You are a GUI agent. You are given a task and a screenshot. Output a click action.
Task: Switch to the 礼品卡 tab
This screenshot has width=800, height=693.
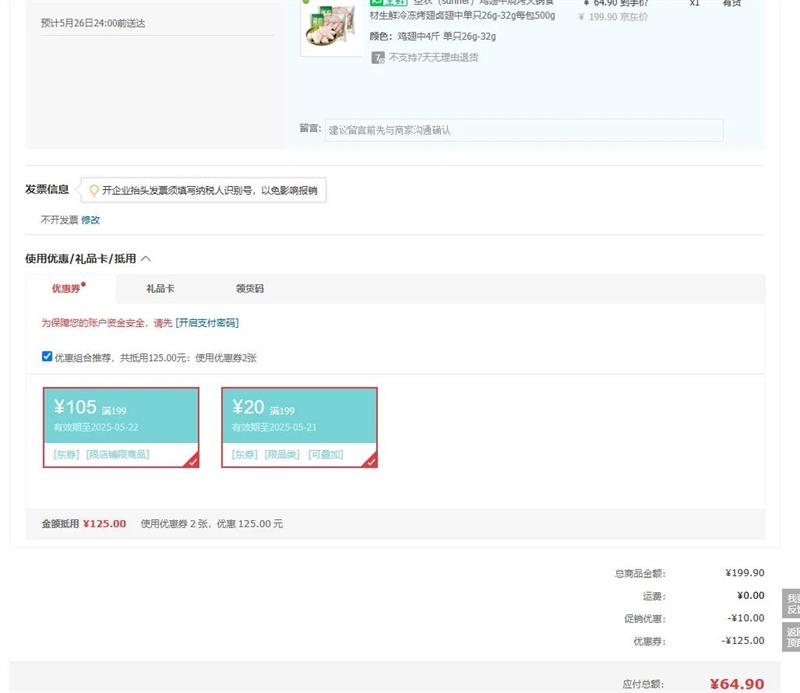(160, 289)
